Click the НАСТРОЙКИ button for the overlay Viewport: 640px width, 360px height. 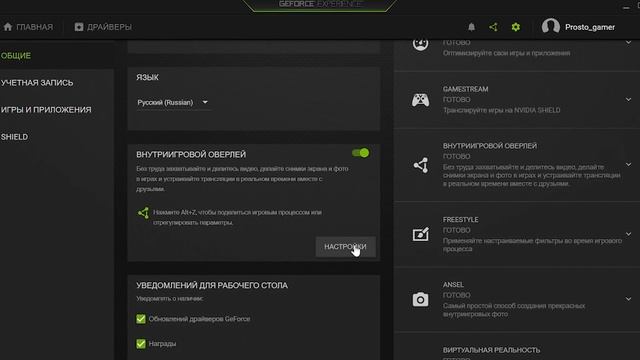pyautogui.click(x=345, y=247)
